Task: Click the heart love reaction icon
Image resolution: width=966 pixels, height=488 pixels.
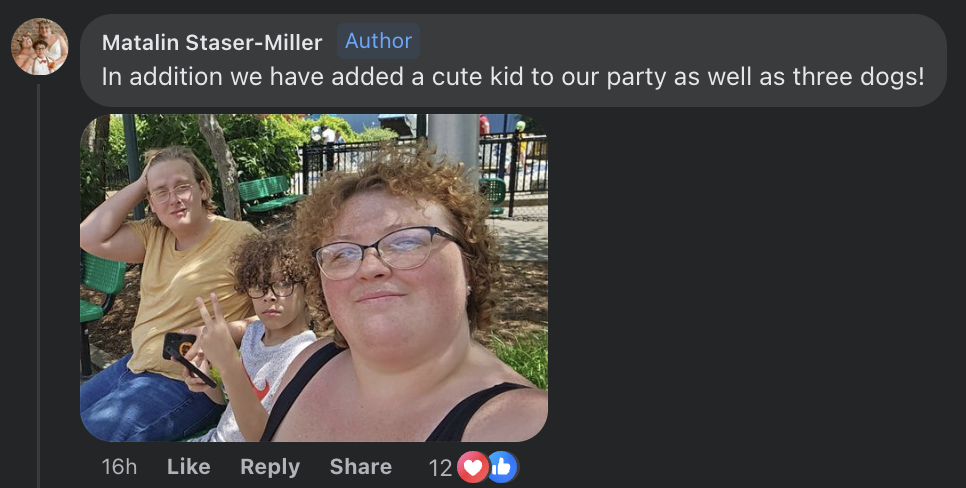Action: (473, 467)
